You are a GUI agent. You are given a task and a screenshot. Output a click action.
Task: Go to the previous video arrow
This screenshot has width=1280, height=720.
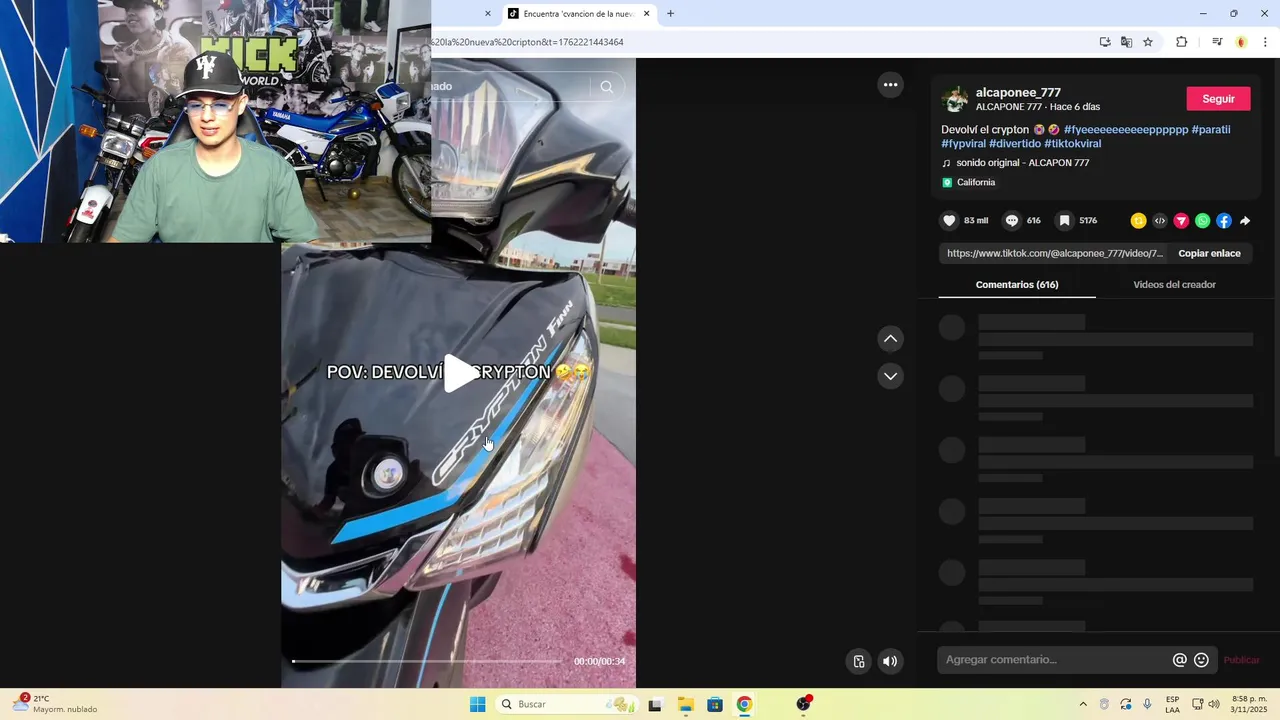pyautogui.click(x=890, y=339)
